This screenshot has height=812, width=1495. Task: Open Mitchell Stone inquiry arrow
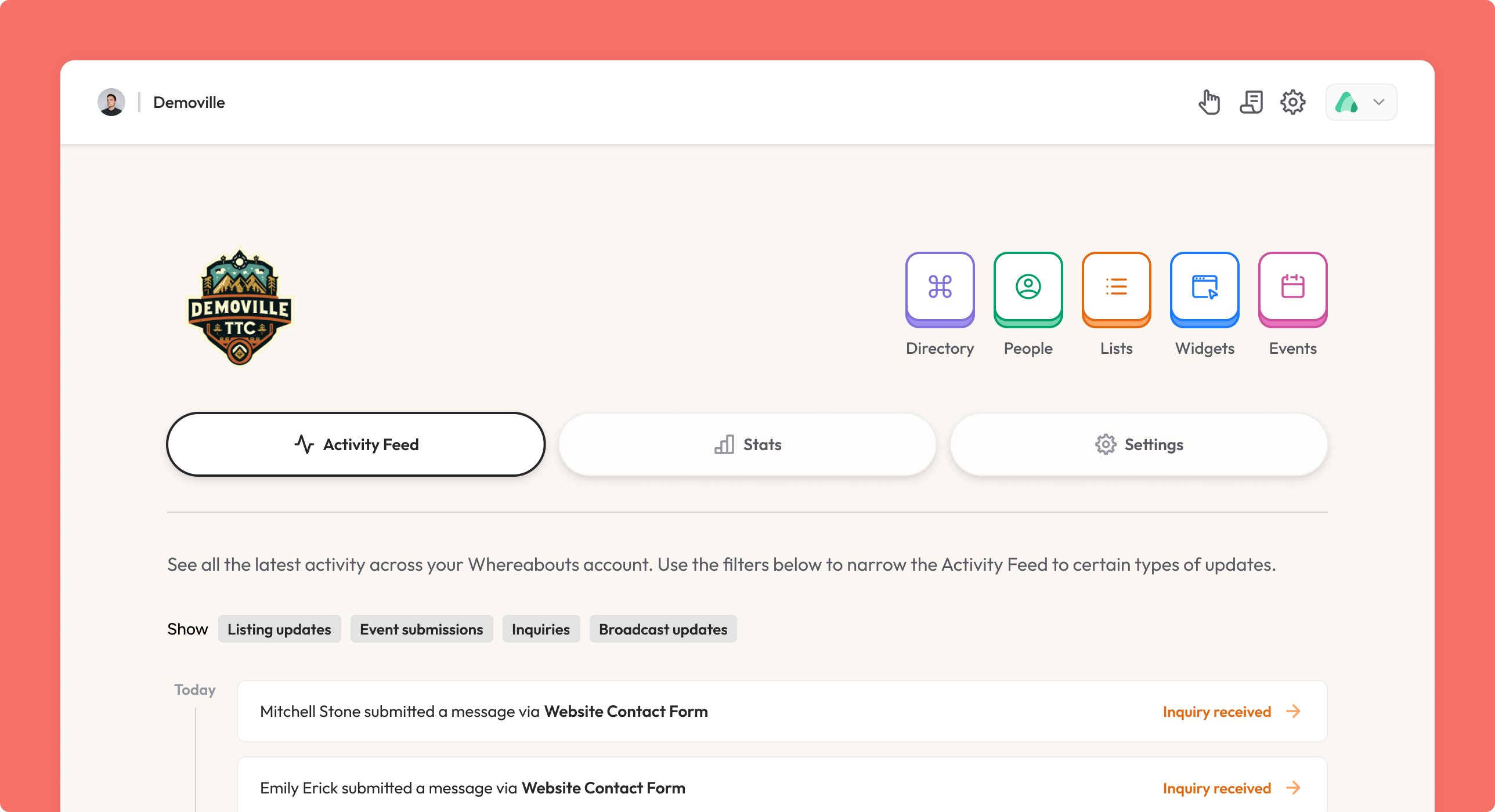pos(1293,711)
